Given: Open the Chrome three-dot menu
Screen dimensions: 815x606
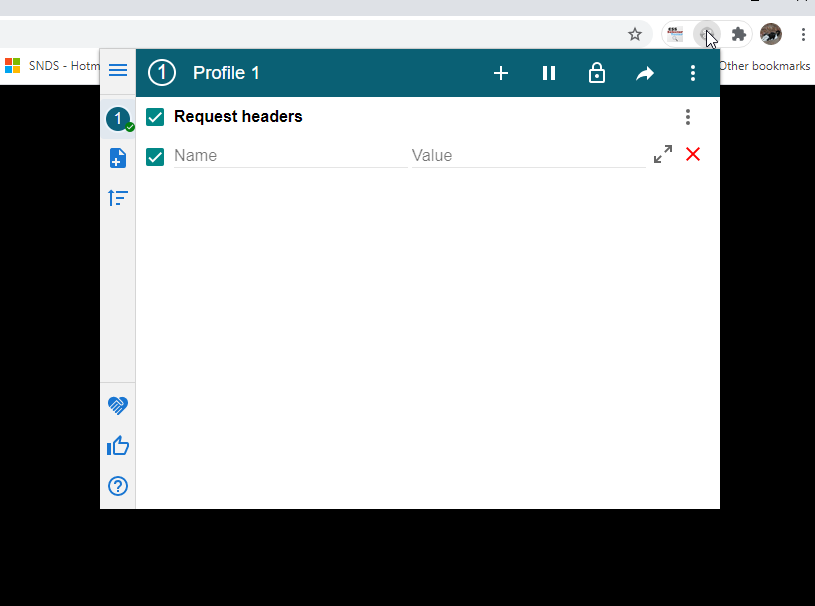Looking at the screenshot, I should [x=803, y=34].
